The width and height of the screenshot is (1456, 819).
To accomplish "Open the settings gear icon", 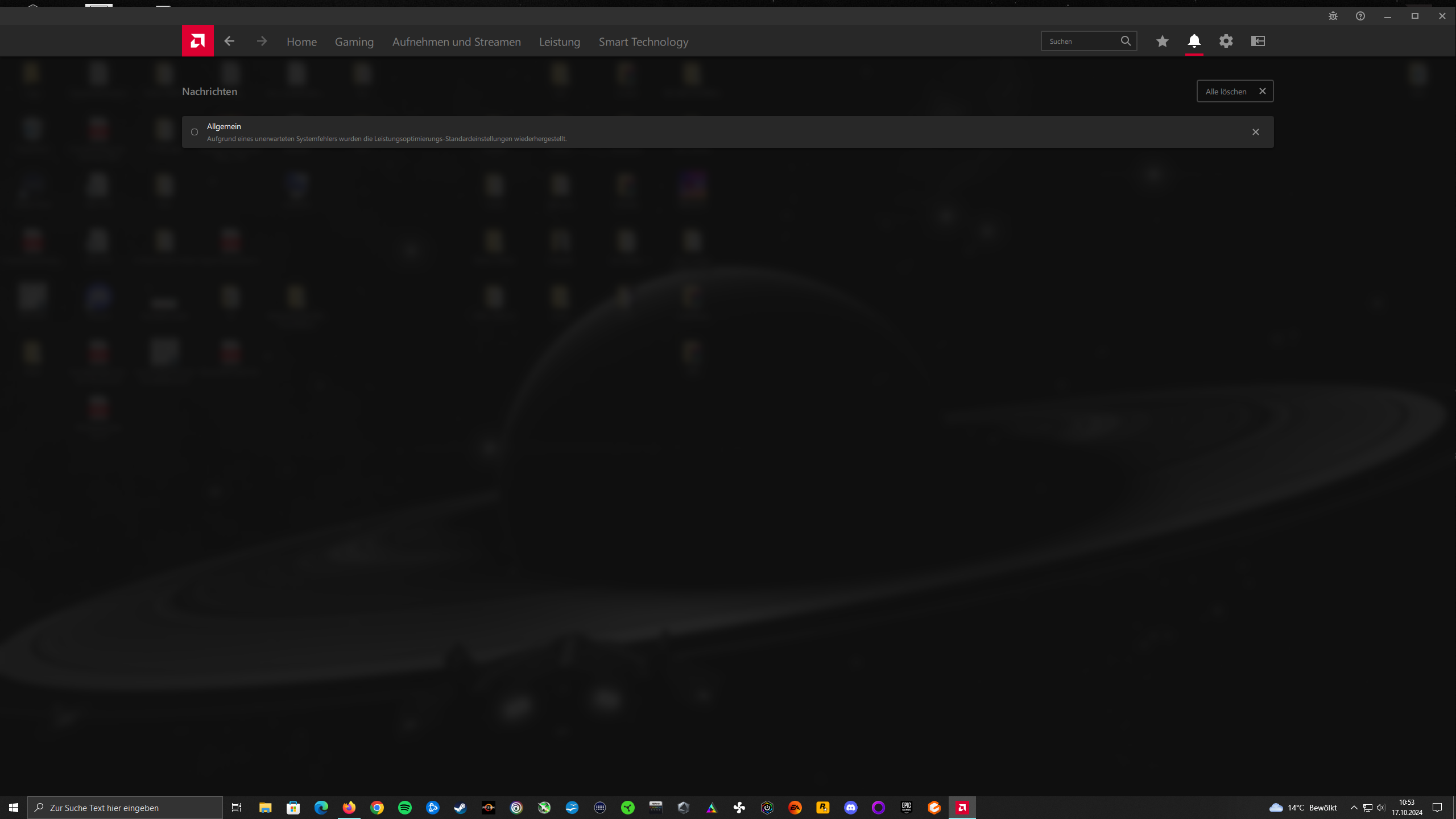I will click(1226, 41).
